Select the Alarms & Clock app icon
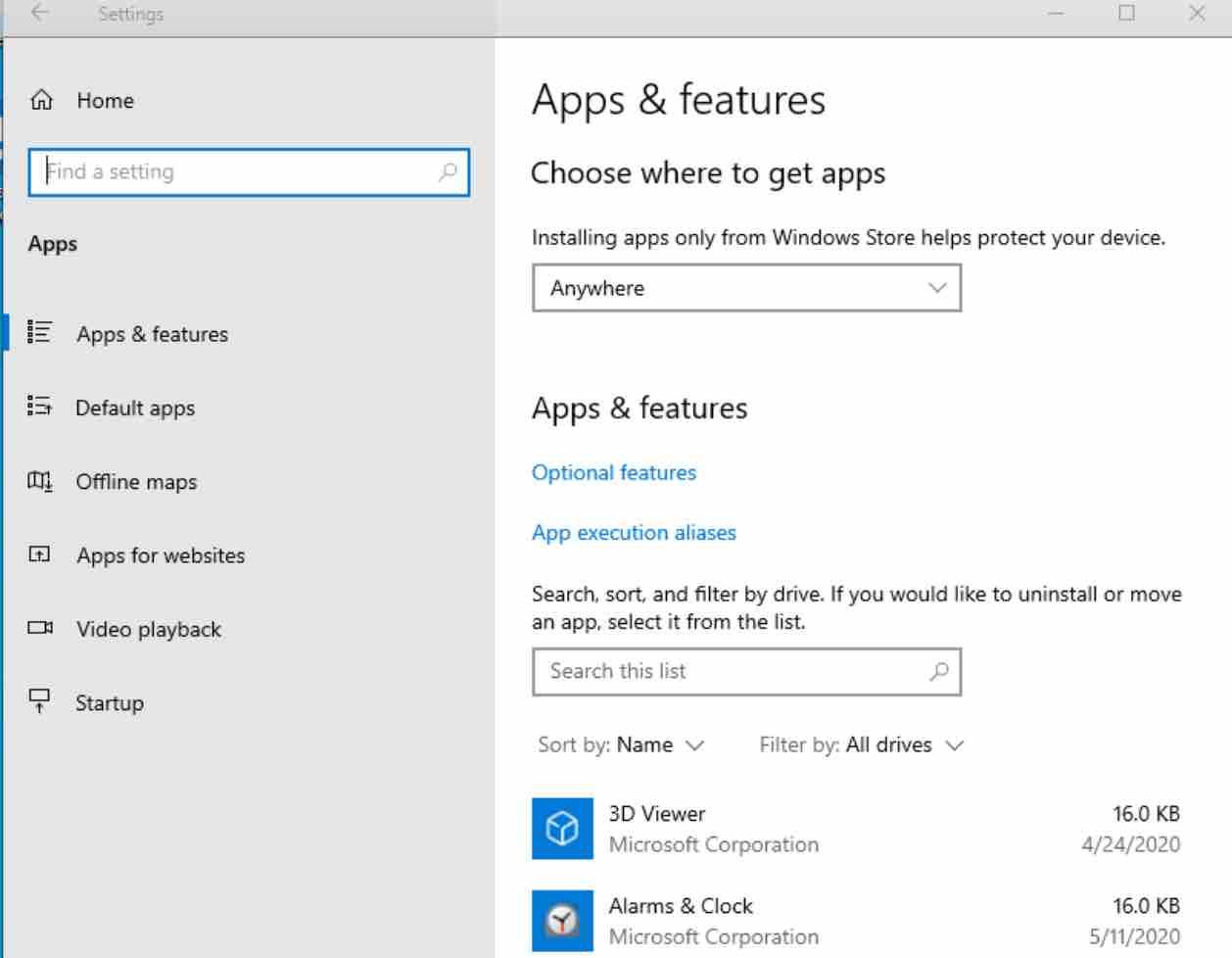This screenshot has width=1232, height=958. [562, 921]
